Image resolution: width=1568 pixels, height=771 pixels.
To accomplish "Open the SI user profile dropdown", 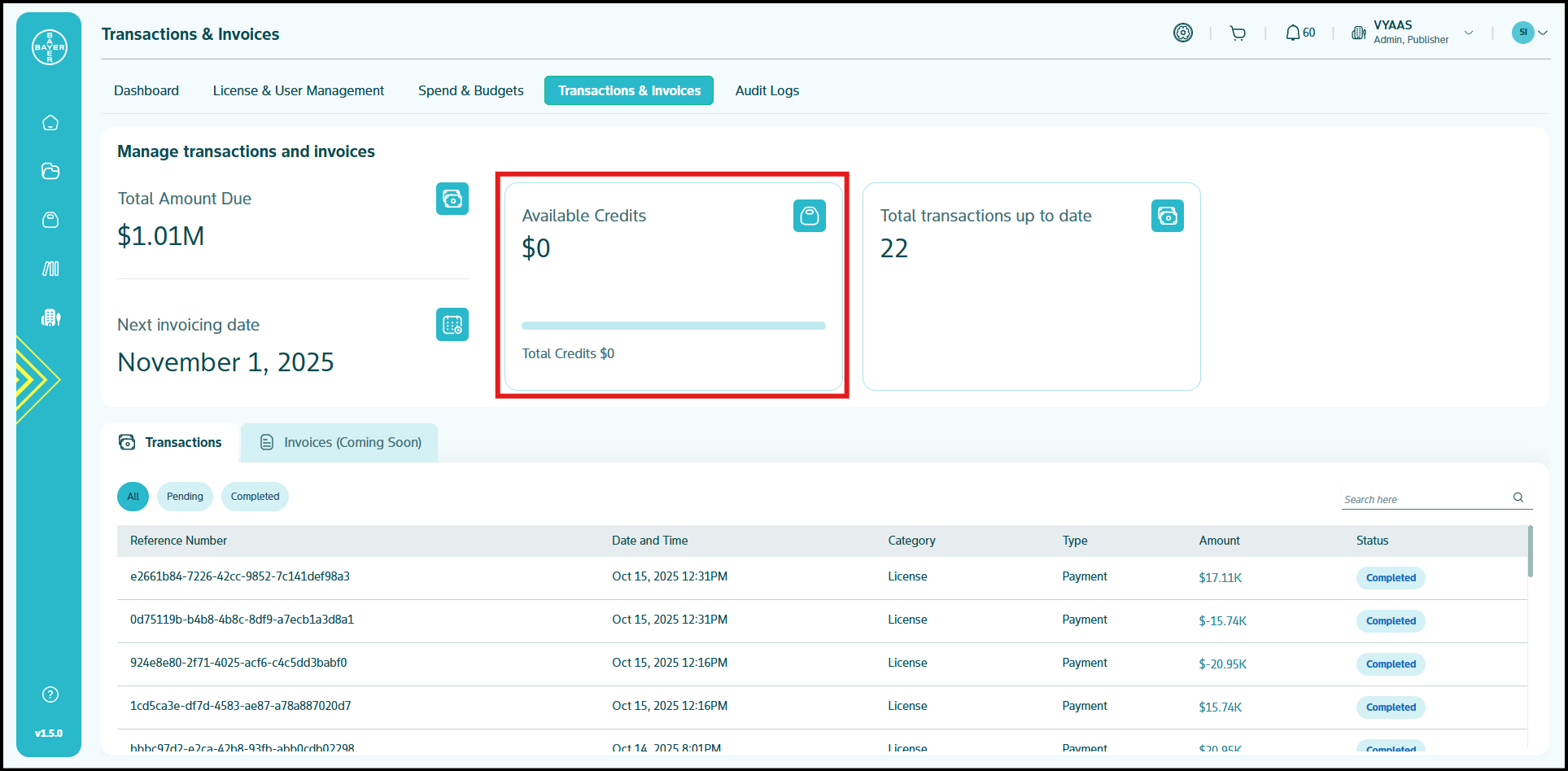I will pyautogui.click(x=1530, y=33).
